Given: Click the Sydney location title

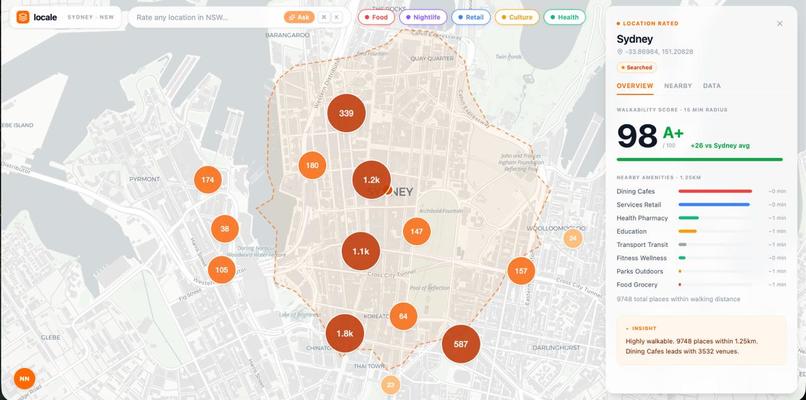Looking at the screenshot, I should pyautogui.click(x=635, y=39).
